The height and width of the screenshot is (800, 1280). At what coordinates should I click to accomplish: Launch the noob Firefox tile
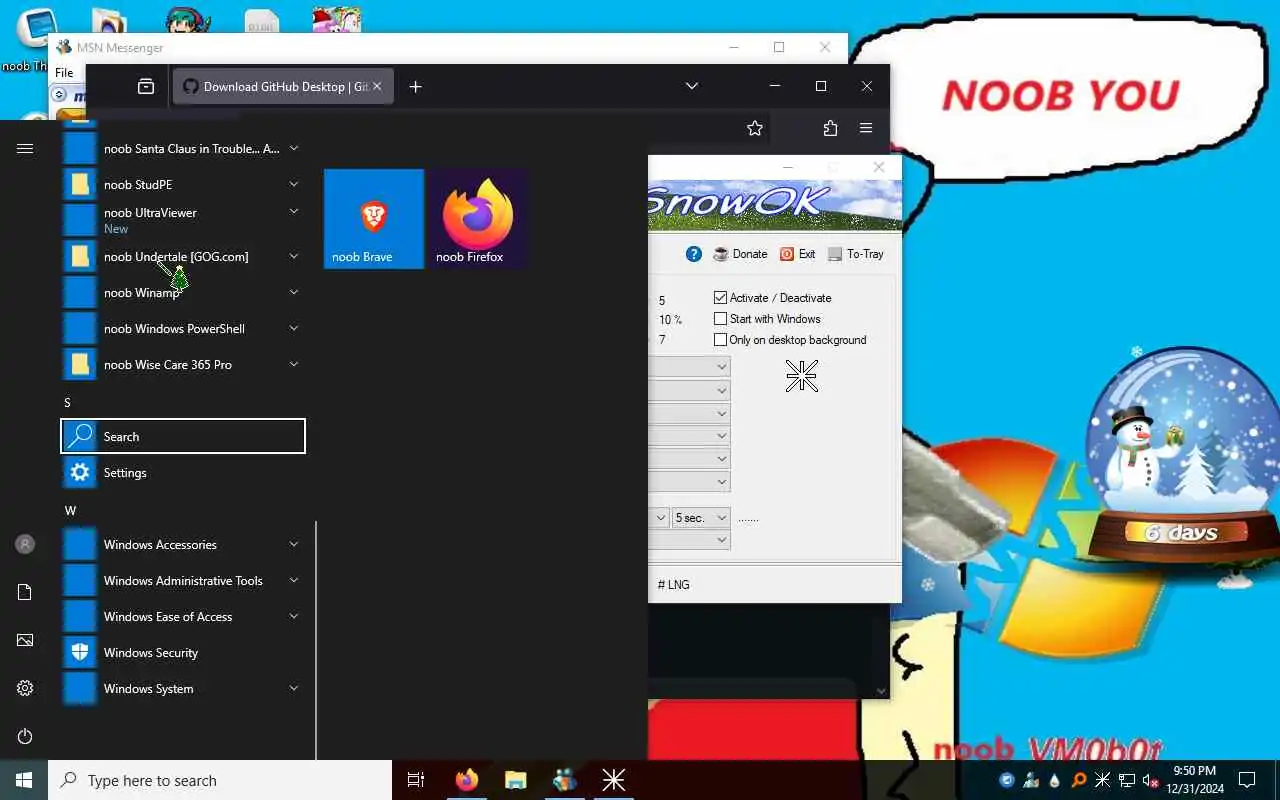point(478,218)
